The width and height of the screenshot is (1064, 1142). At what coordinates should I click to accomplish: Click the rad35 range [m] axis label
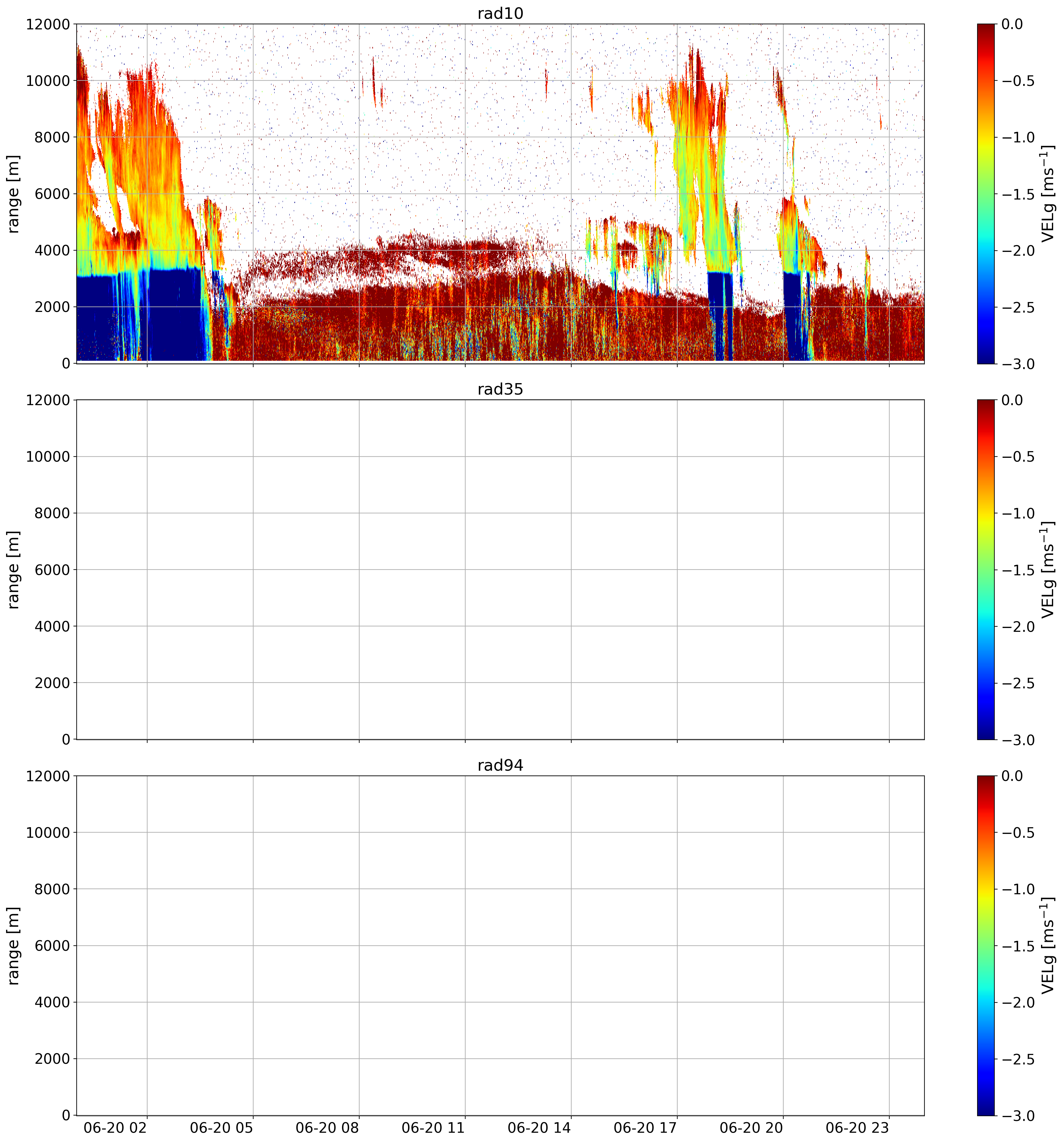pos(13,570)
